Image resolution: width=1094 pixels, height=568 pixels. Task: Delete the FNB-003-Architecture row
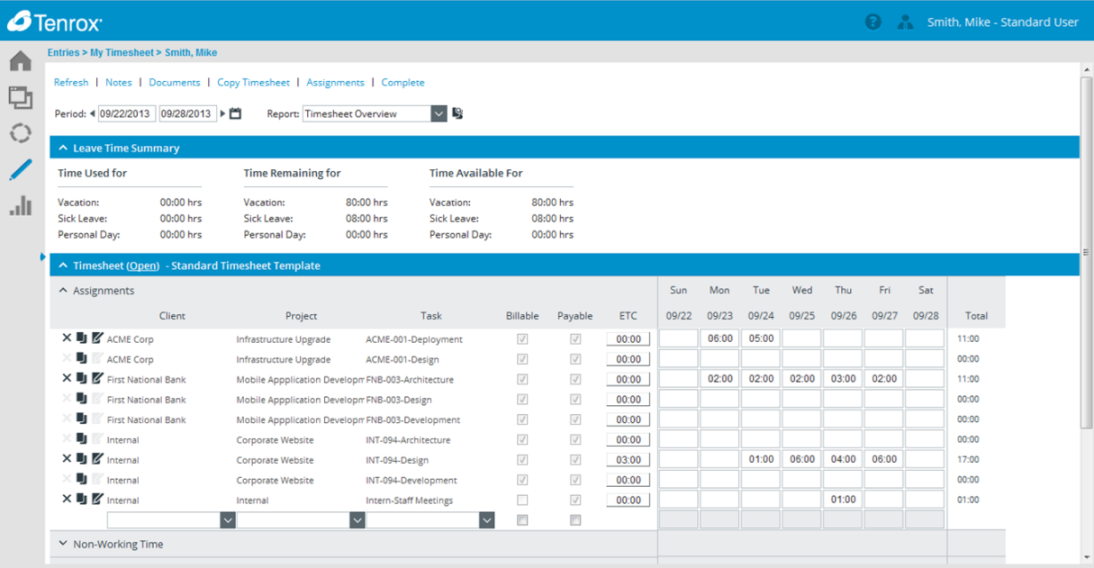pos(66,378)
